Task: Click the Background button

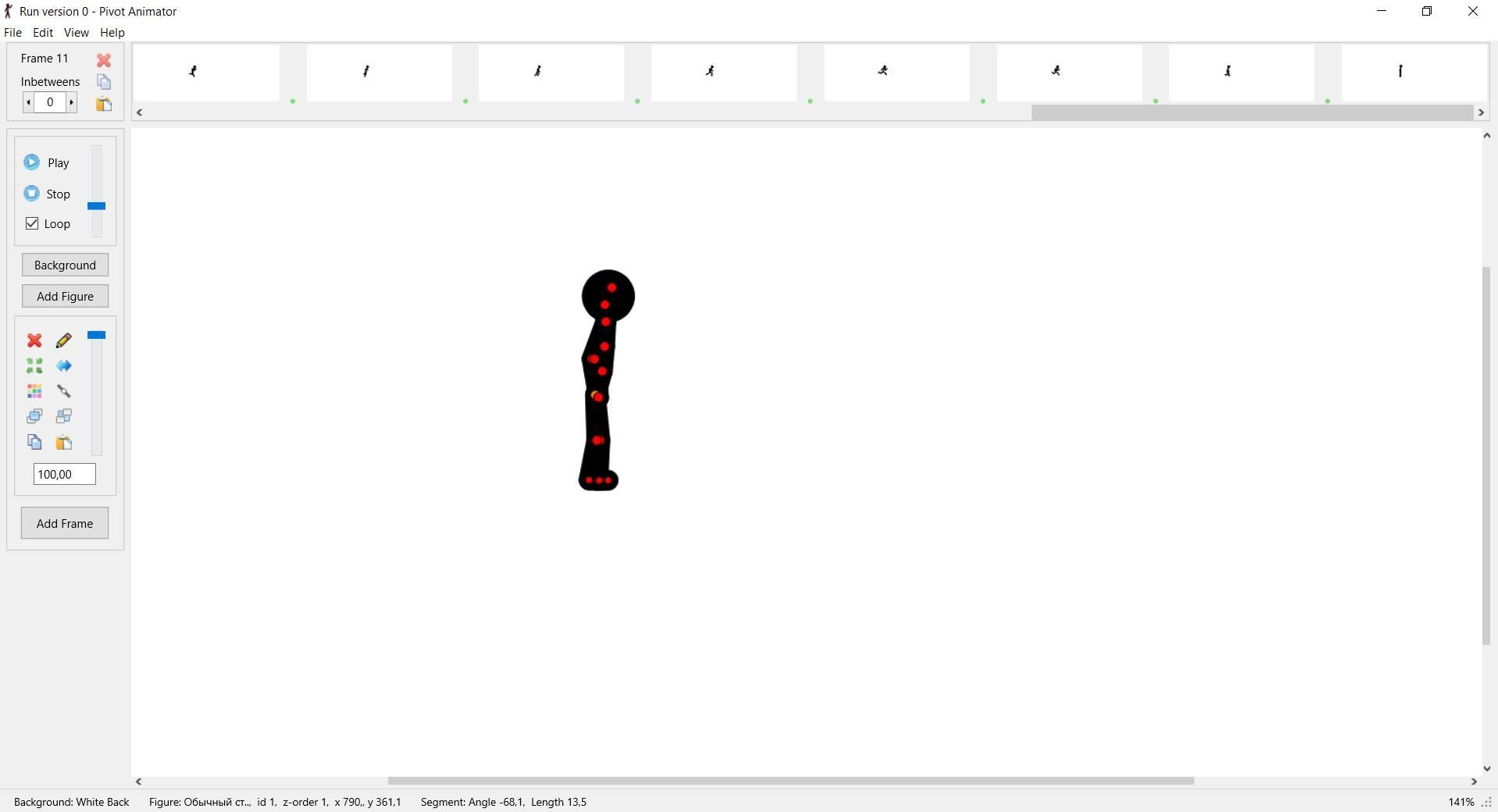Action: point(65,265)
